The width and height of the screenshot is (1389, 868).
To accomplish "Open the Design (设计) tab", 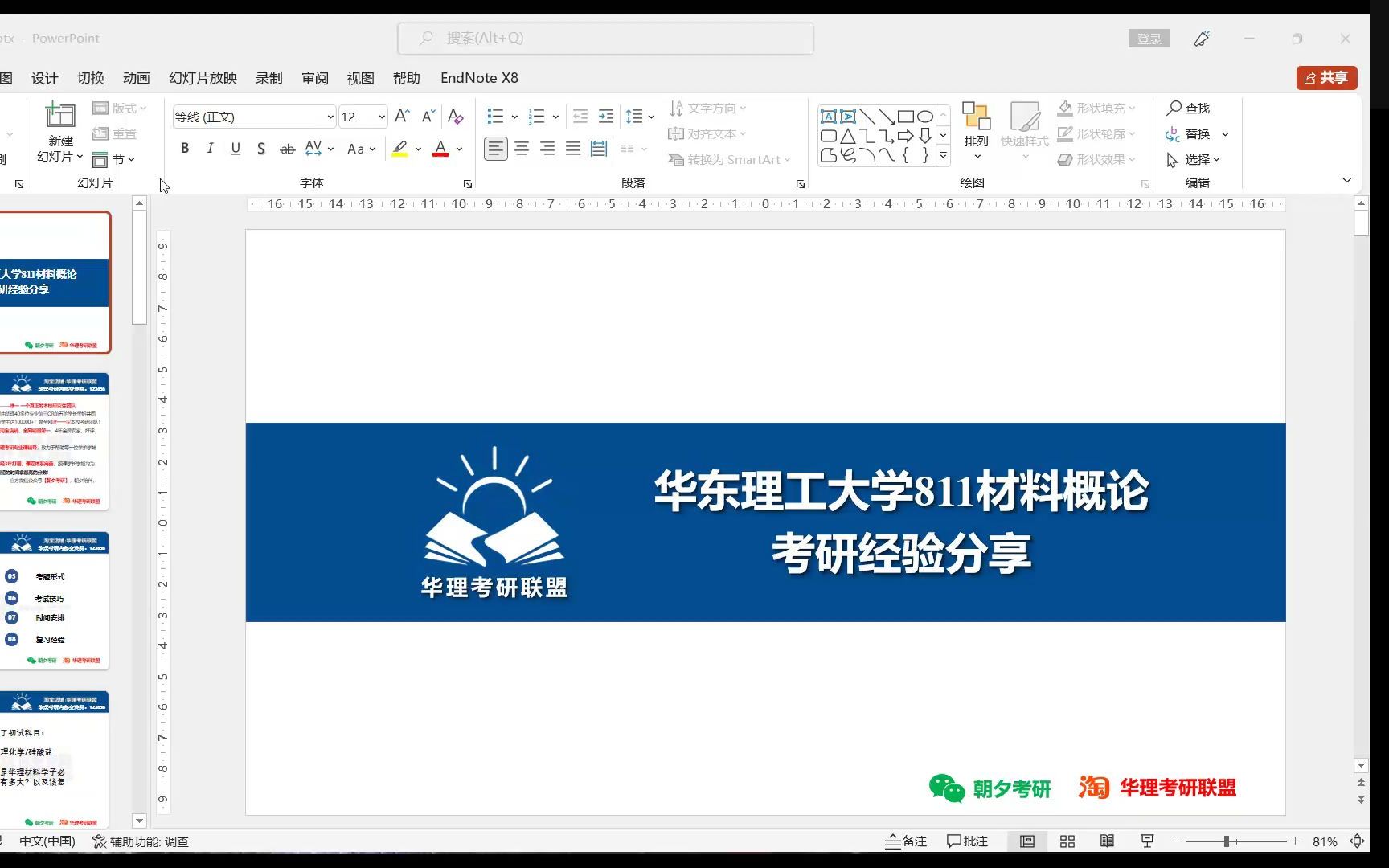I will [x=44, y=78].
